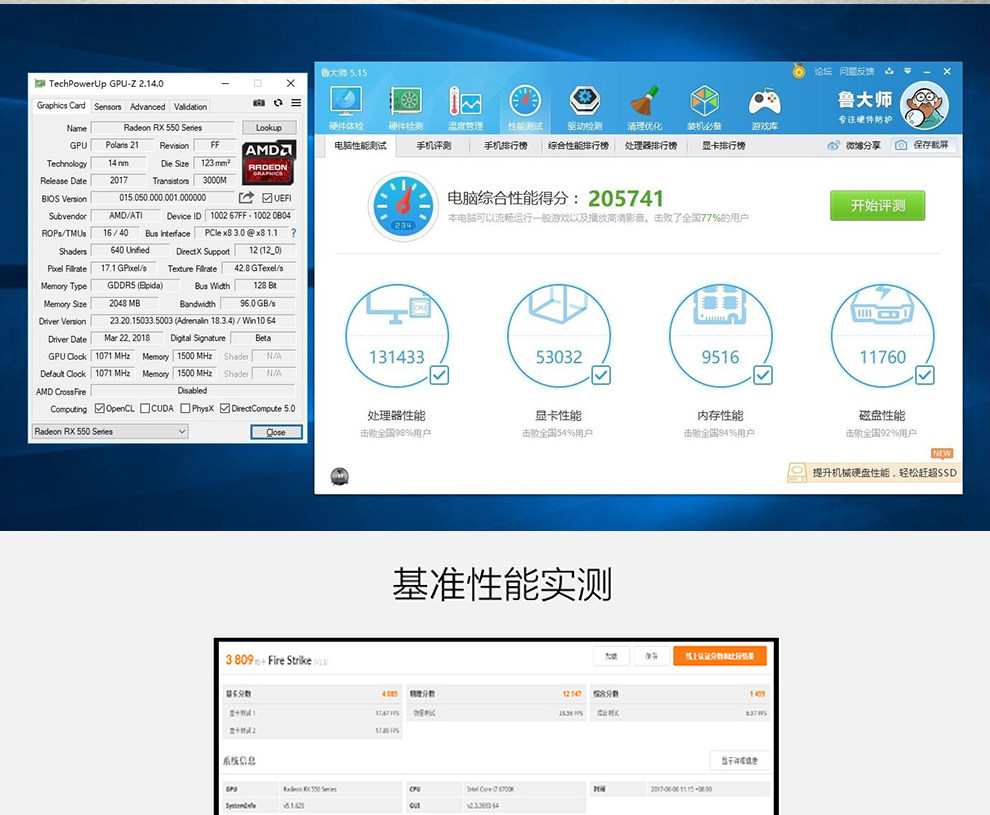Screen dimensions: 990x815
Task: Click the 提升机械硬盘性能 SSD banner
Action: pos(874,472)
